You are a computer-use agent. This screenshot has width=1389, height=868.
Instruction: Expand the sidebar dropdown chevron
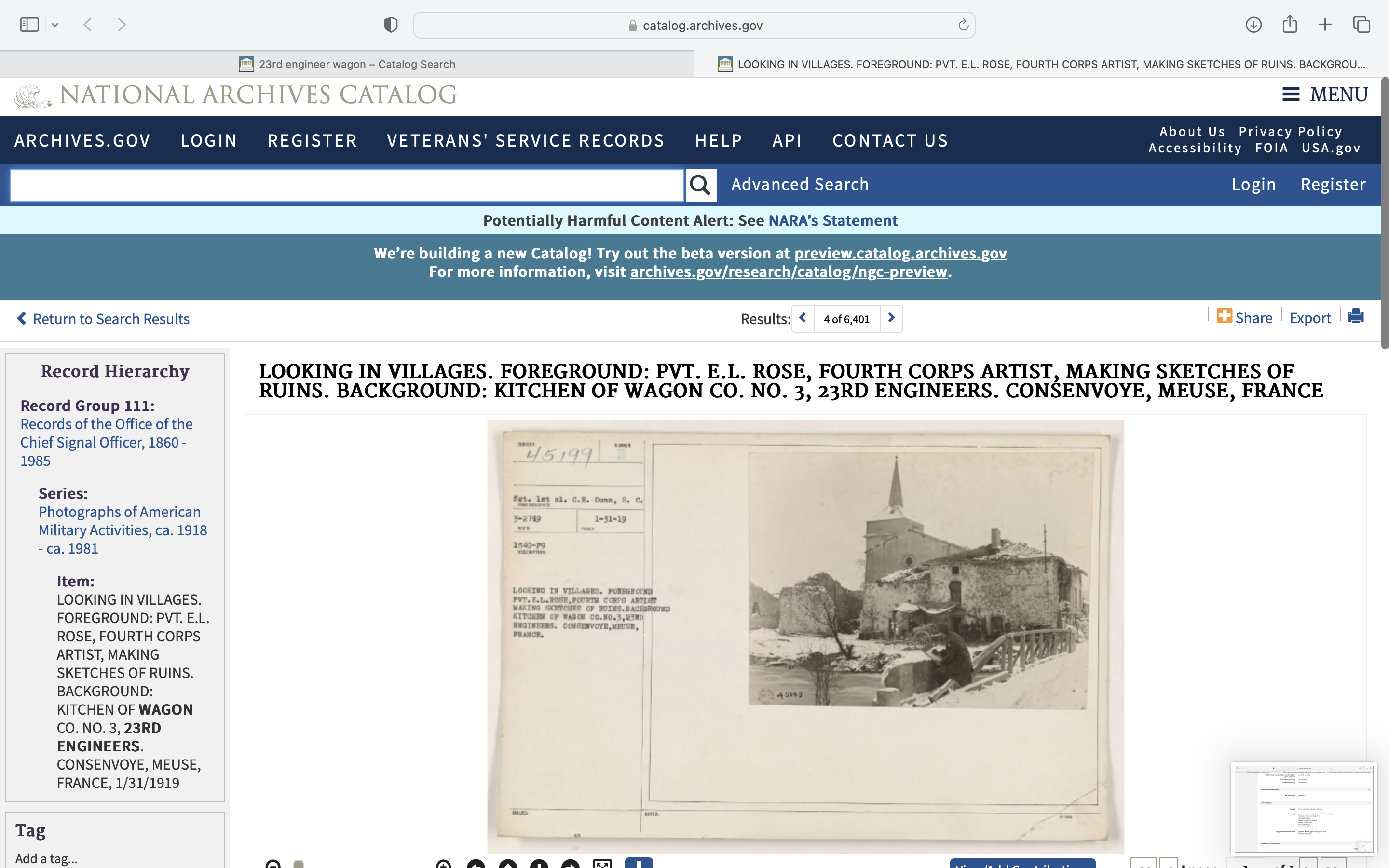[x=55, y=25]
